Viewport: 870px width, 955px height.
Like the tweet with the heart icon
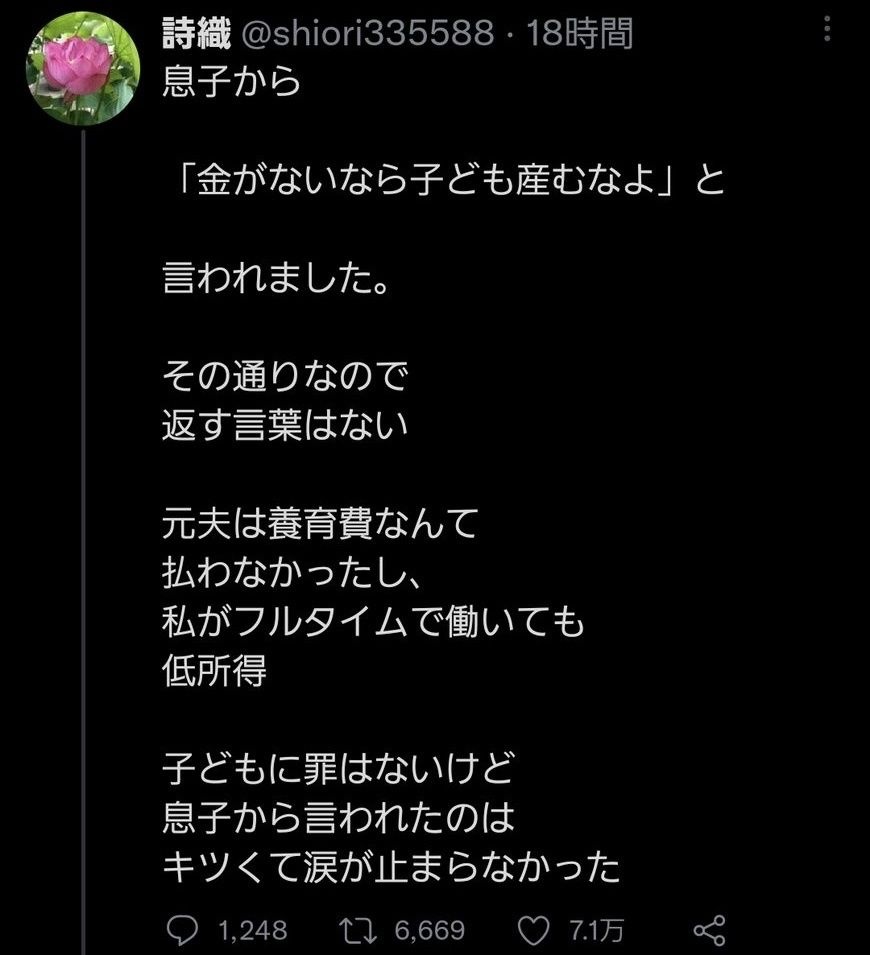pyautogui.click(x=538, y=930)
